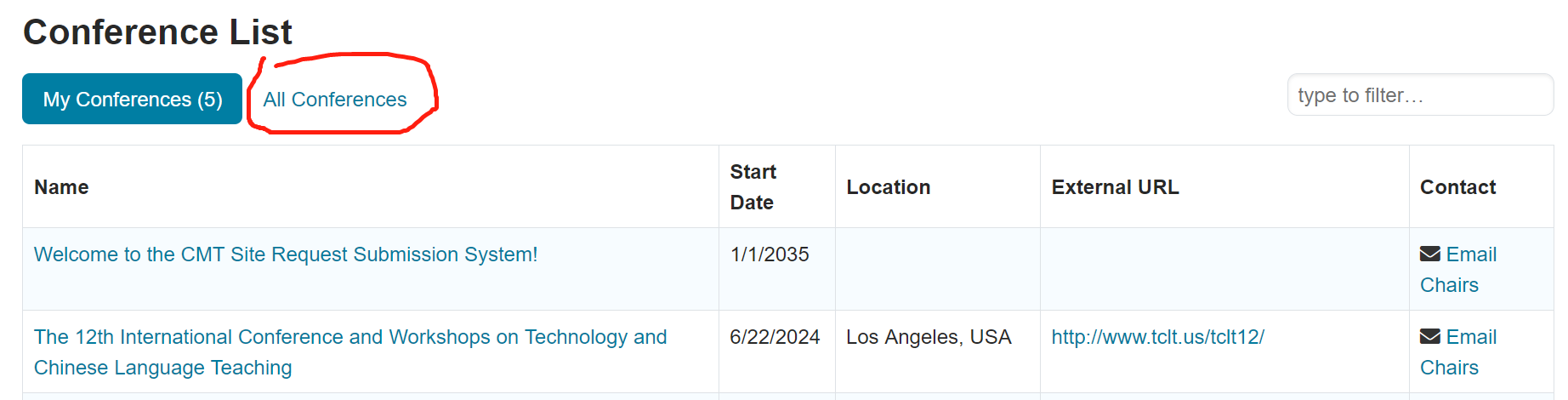
Task: Focus the 'type to filter' search box
Action: [1420, 94]
